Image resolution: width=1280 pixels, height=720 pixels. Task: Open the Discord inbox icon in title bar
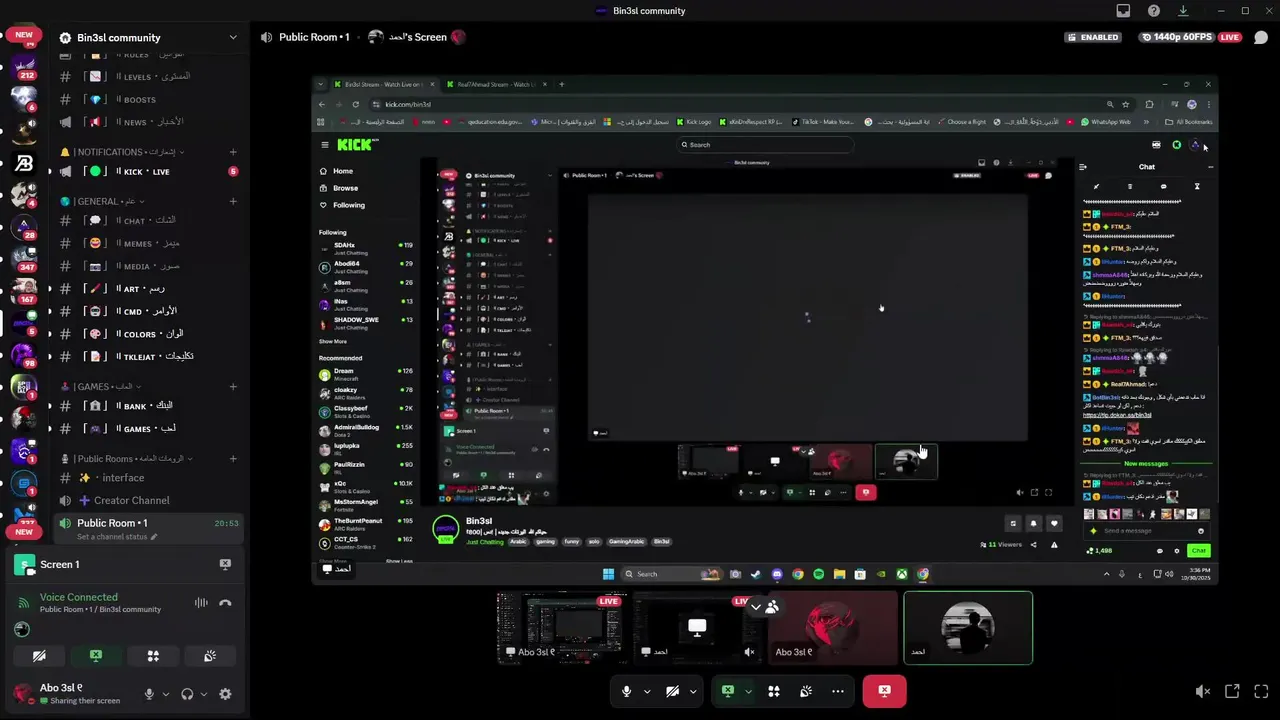tap(1123, 11)
